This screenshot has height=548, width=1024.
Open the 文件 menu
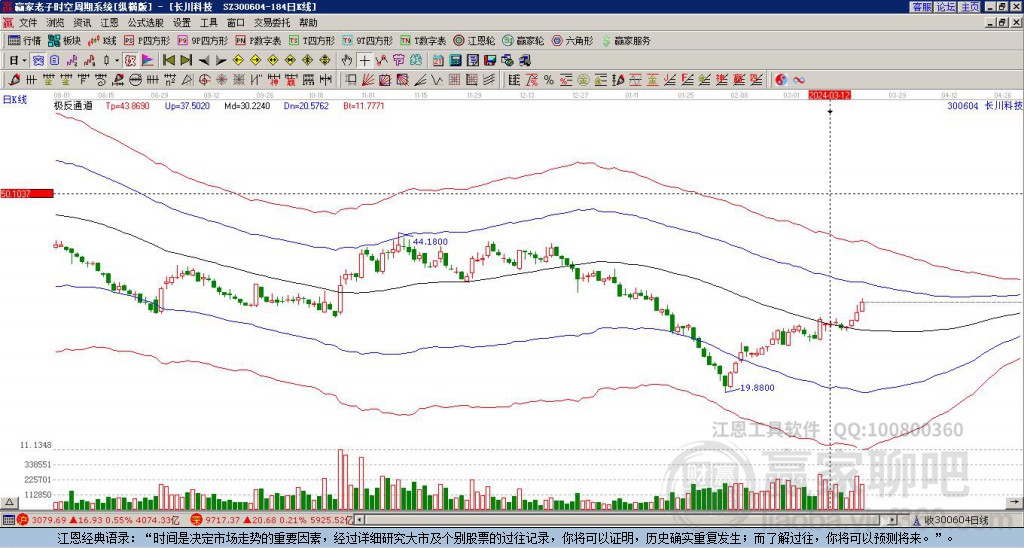28,23
